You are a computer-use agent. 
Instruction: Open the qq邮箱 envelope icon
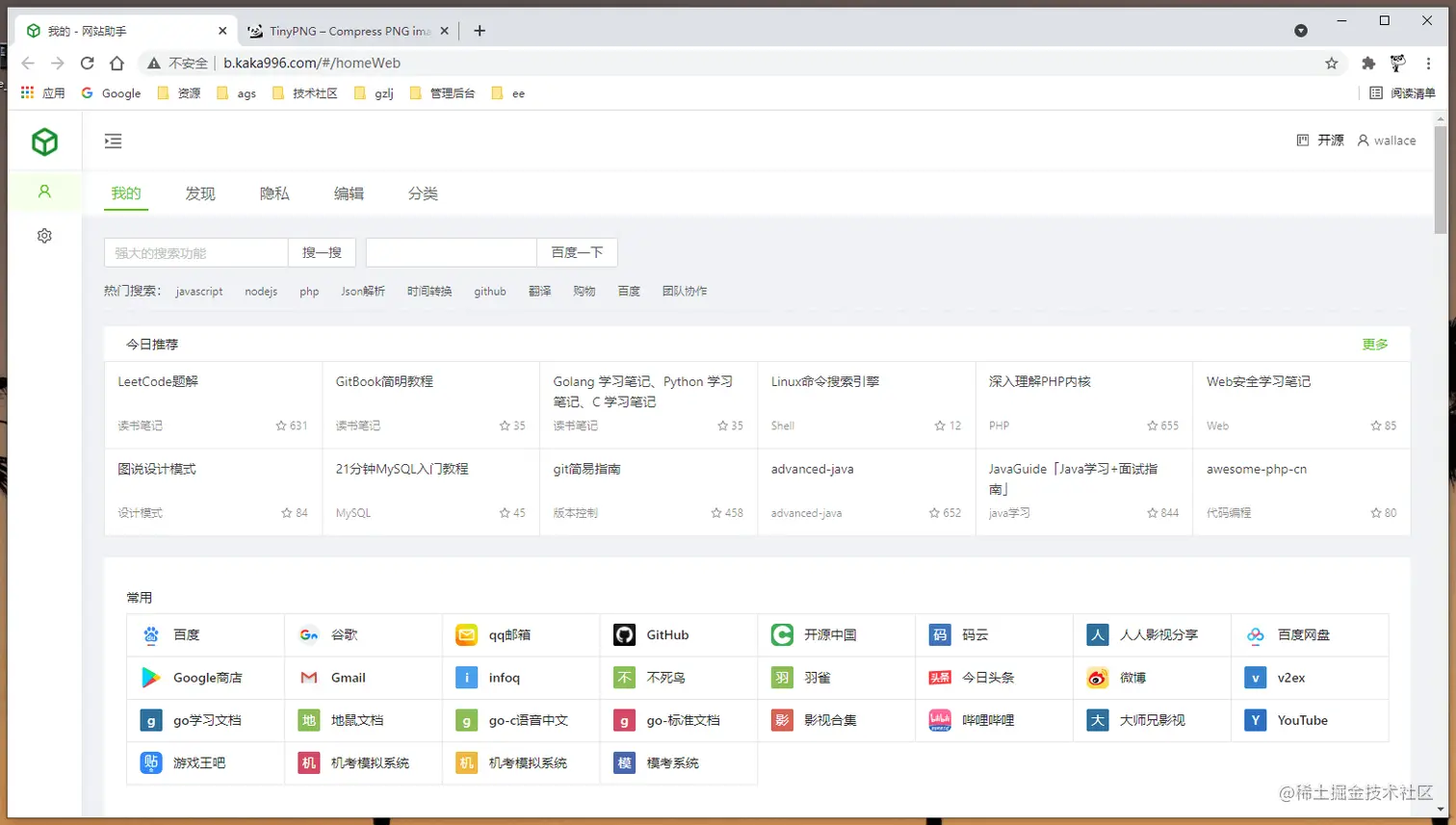pyautogui.click(x=467, y=635)
